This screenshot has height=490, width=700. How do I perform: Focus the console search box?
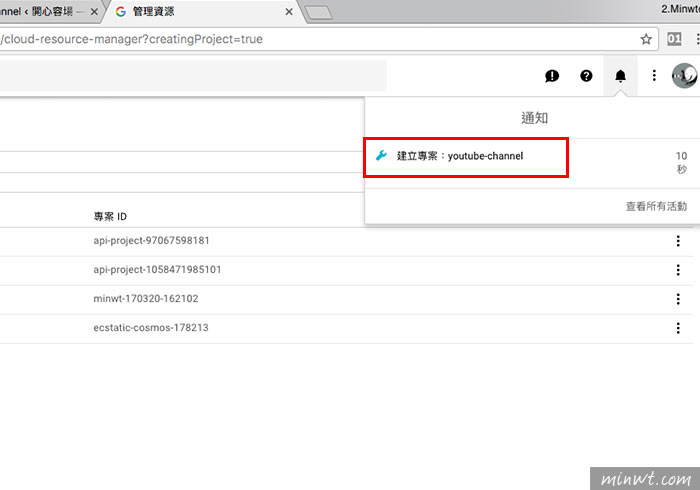coord(192,75)
